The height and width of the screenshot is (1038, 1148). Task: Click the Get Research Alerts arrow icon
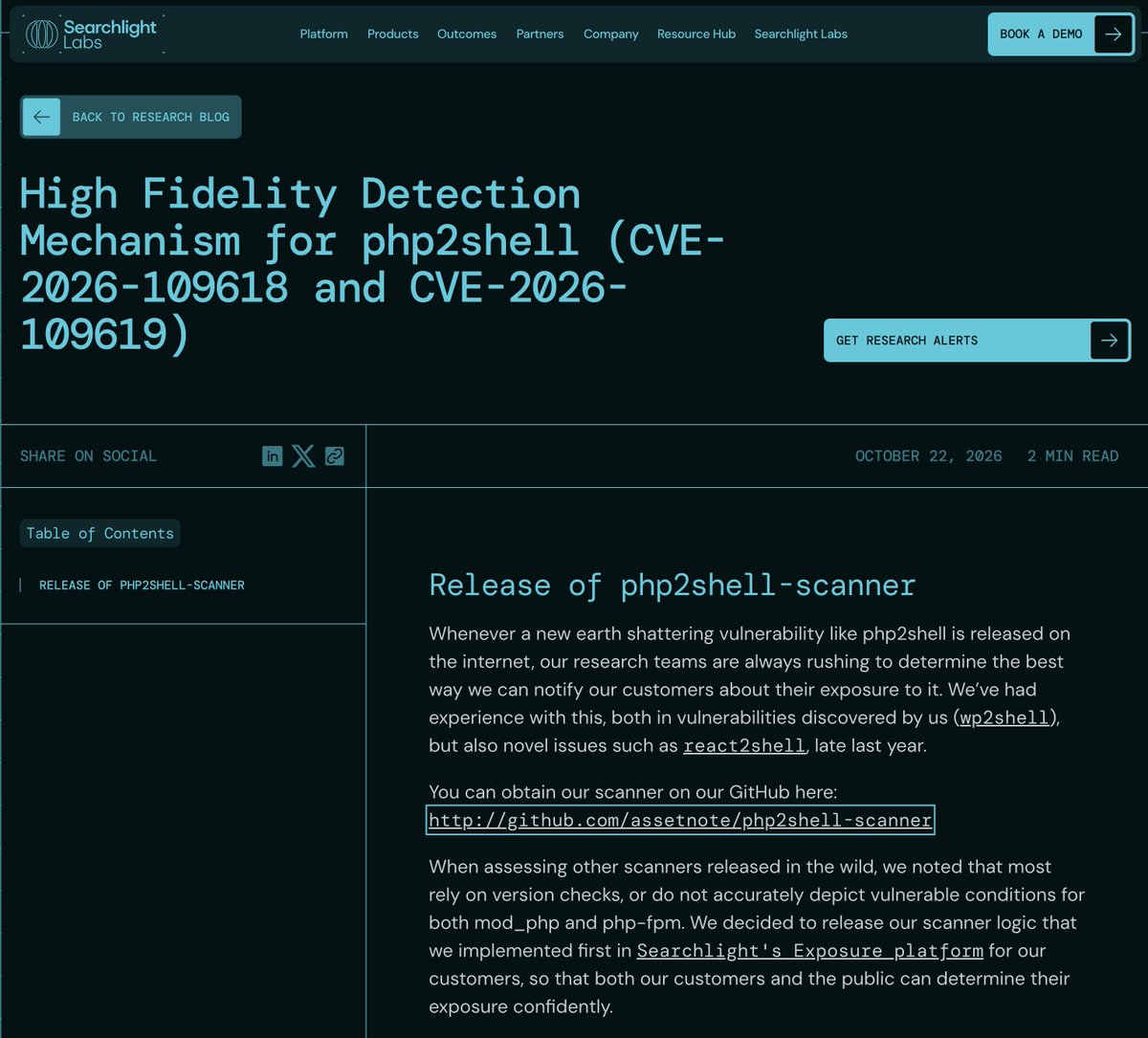pyautogui.click(x=1110, y=341)
